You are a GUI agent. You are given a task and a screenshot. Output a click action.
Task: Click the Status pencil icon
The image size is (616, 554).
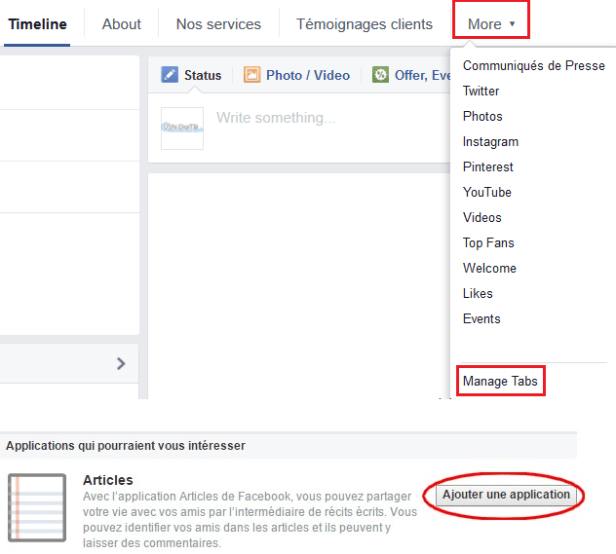coord(169,75)
